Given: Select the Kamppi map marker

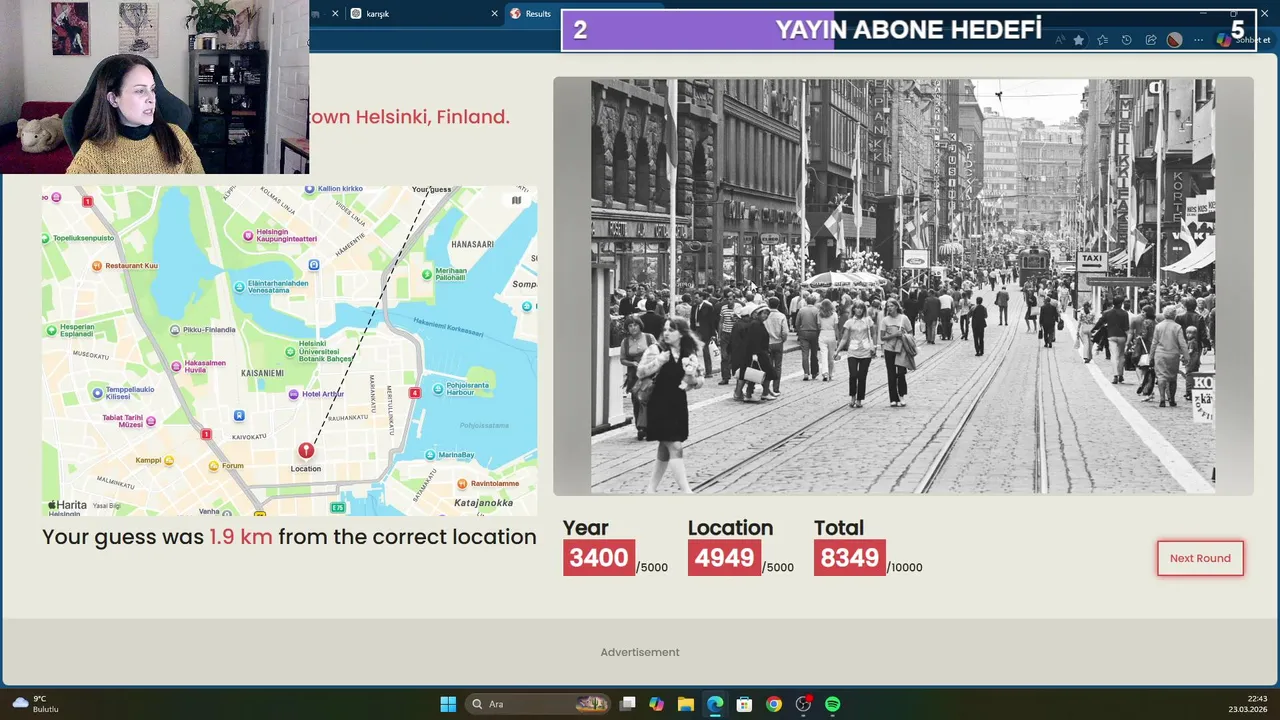Looking at the screenshot, I should [x=169, y=460].
